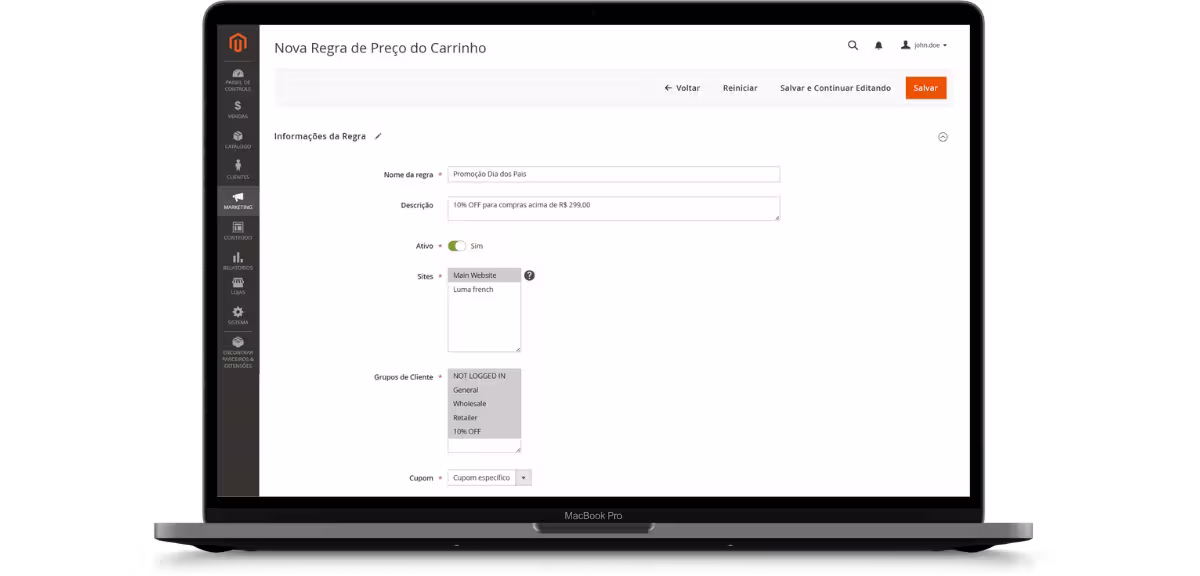Collapse the Informações da Regra section
Screen dimensions: 1200x576
tap(942, 137)
